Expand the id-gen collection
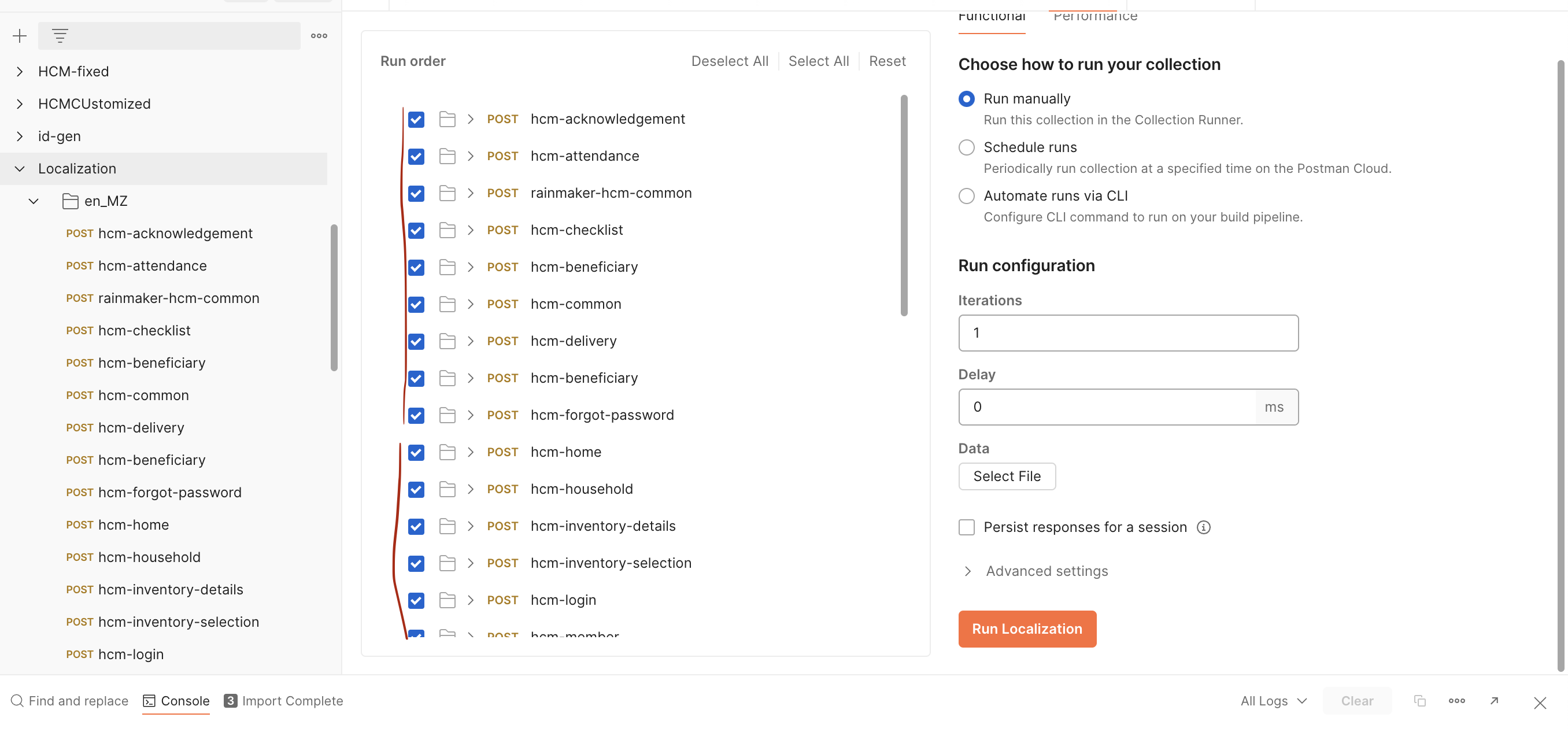 20,136
